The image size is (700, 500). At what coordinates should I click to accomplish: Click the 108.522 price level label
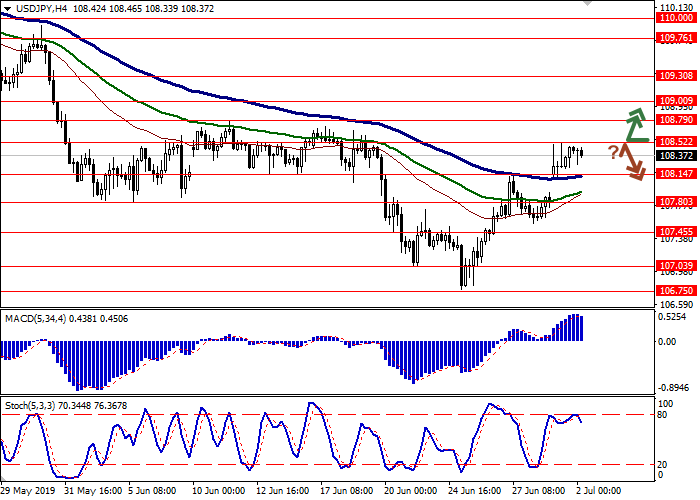675,142
